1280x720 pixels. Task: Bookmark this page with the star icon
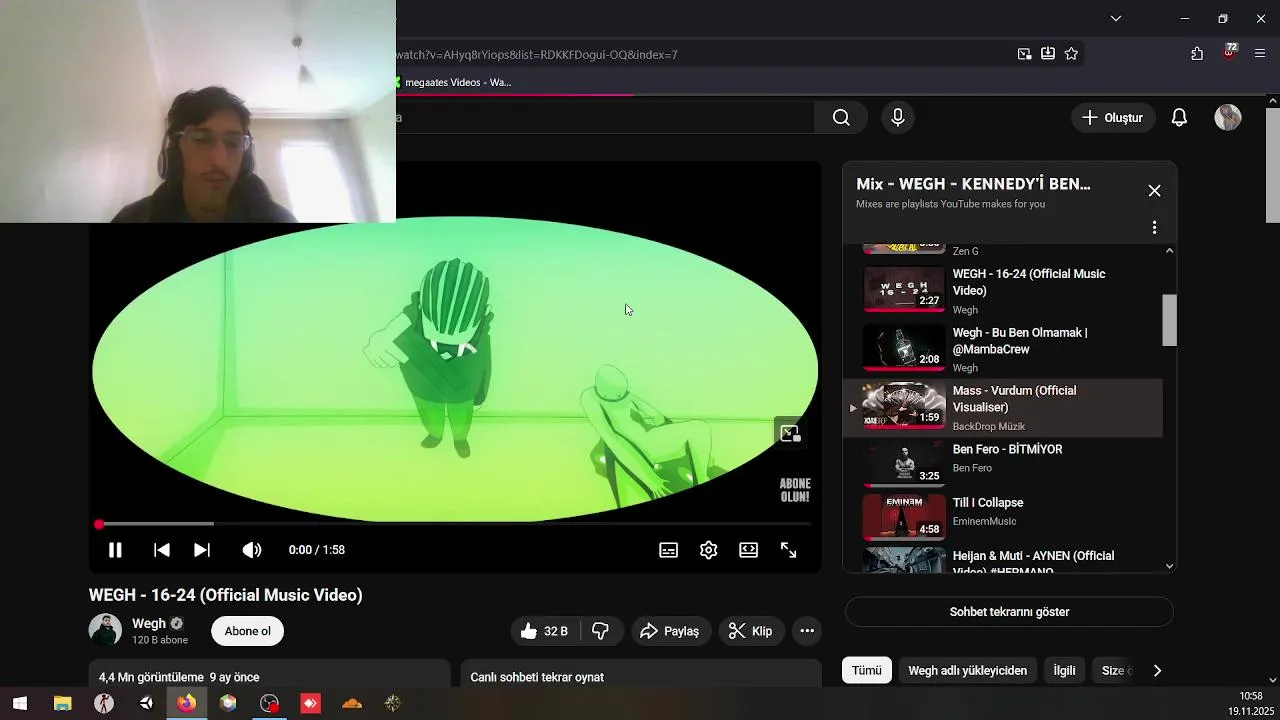pyautogui.click(x=1072, y=54)
